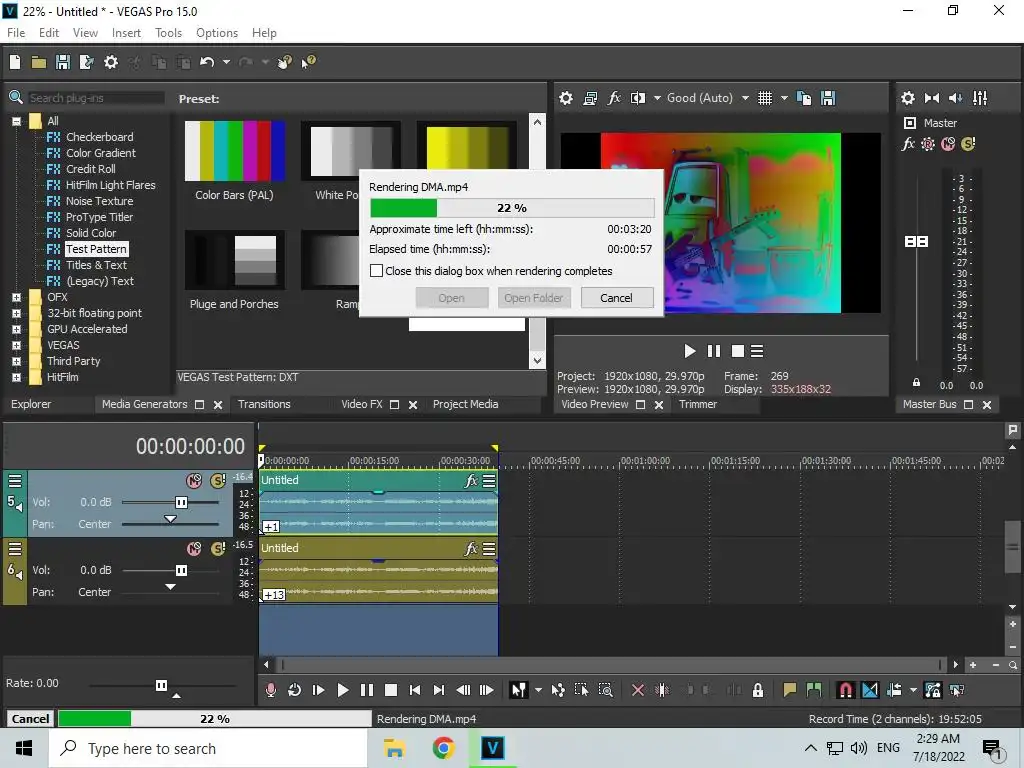Expand the OFX plug-in folder
Screen dimensions: 1024x768
16,297
